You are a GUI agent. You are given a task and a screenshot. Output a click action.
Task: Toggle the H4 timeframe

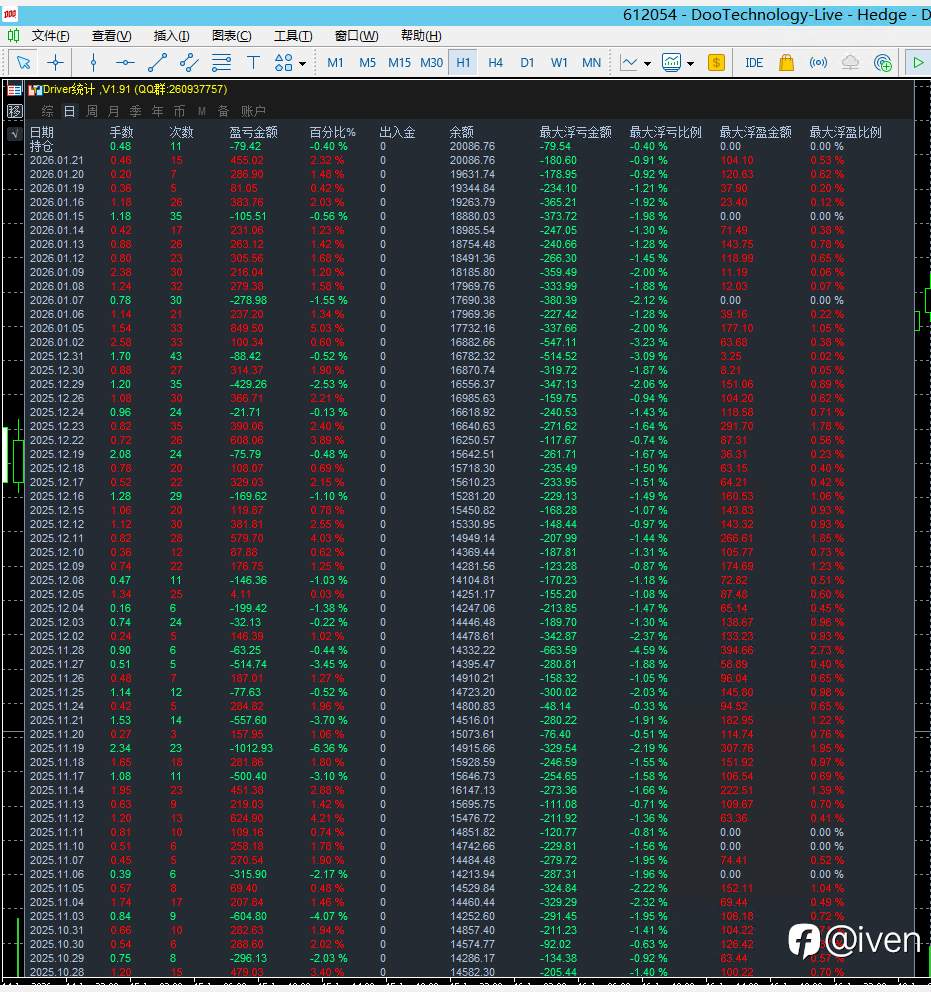[x=495, y=63]
